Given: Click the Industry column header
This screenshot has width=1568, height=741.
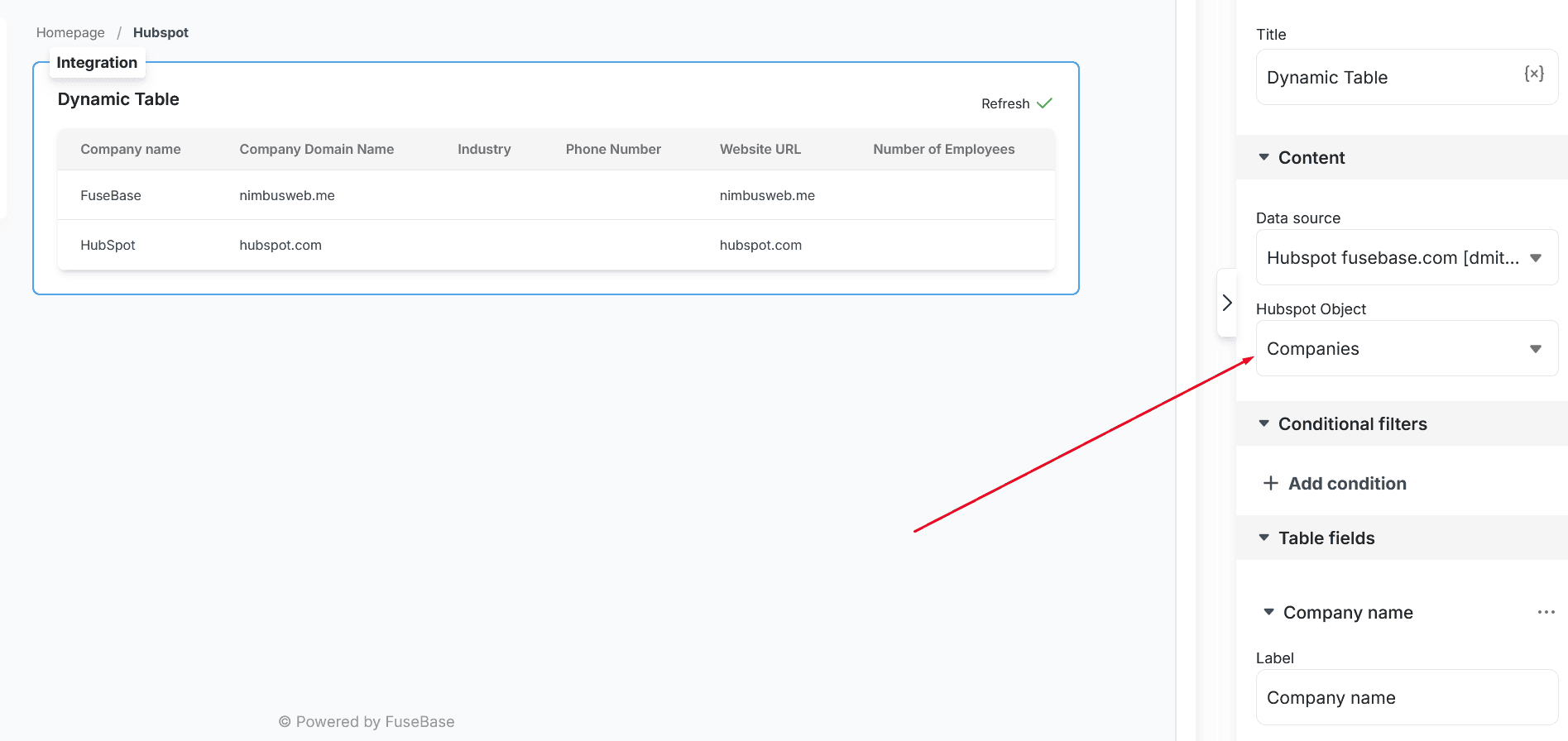Looking at the screenshot, I should click(484, 149).
